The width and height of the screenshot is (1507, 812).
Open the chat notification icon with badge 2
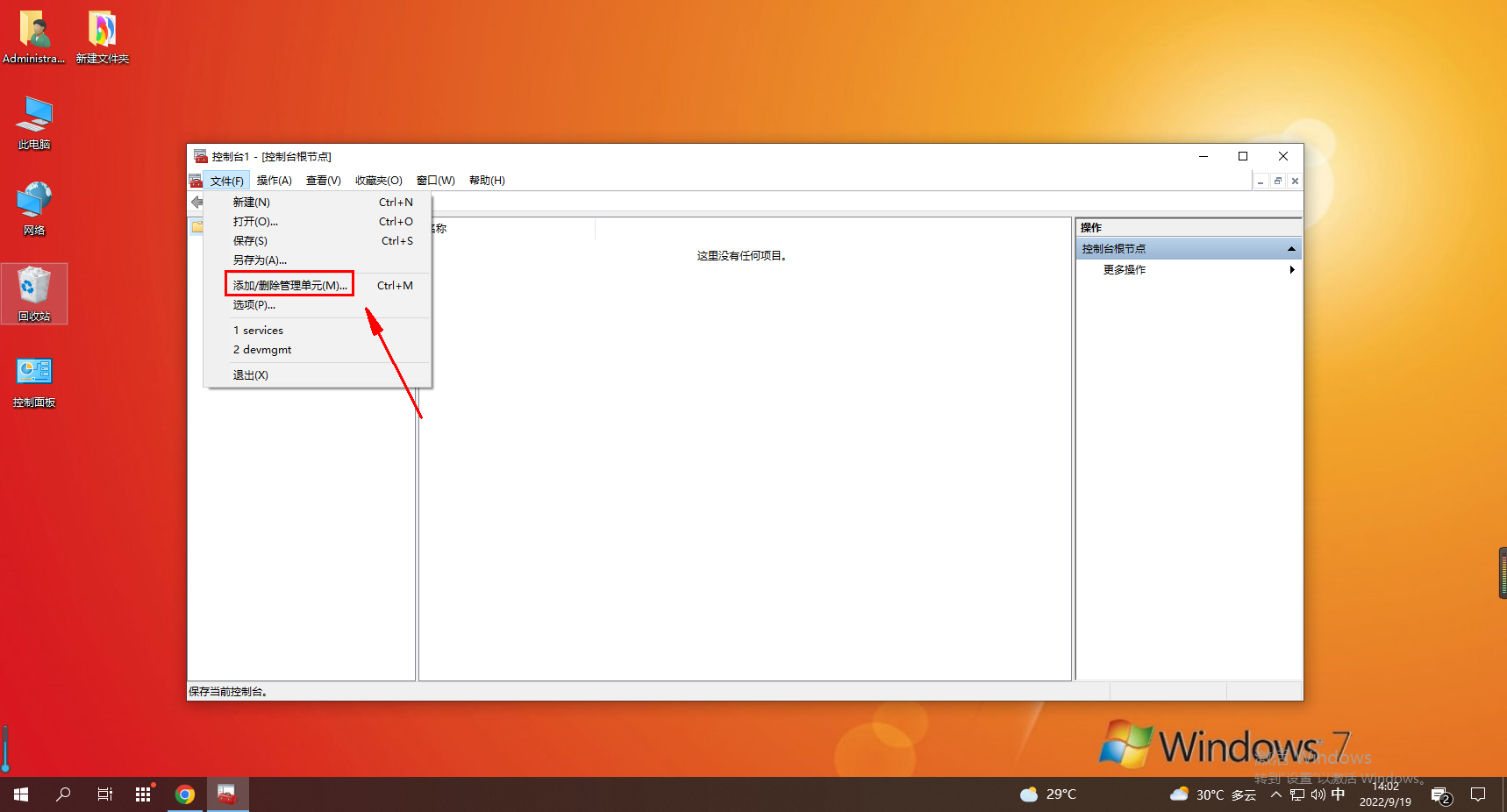point(1441,795)
